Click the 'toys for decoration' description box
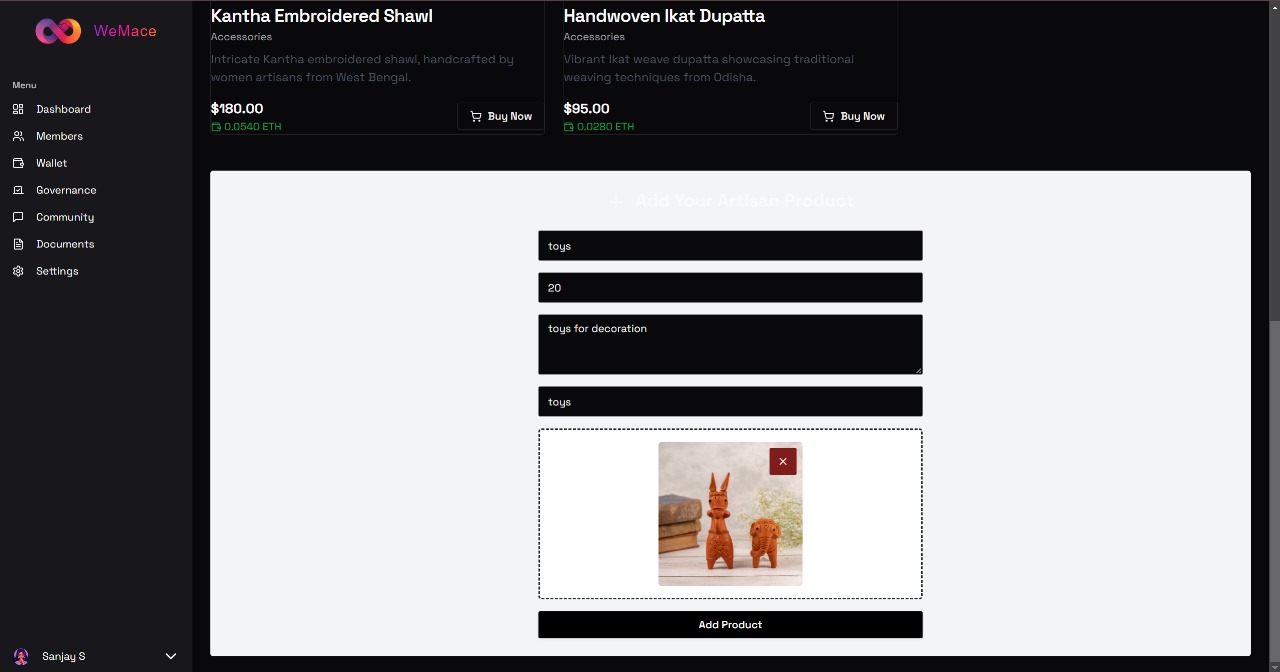The width and height of the screenshot is (1280, 672). tap(730, 344)
